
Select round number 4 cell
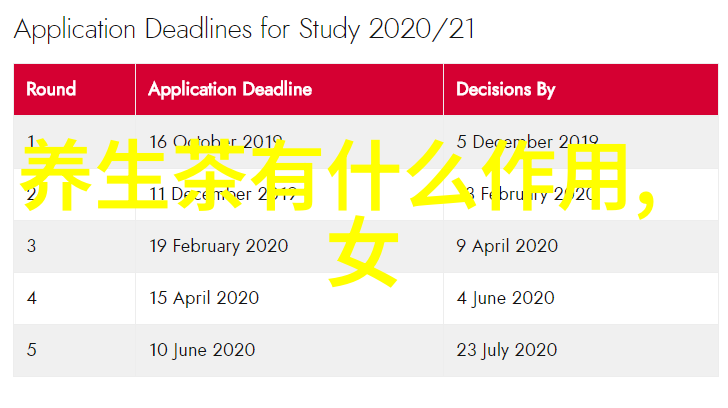(31, 298)
